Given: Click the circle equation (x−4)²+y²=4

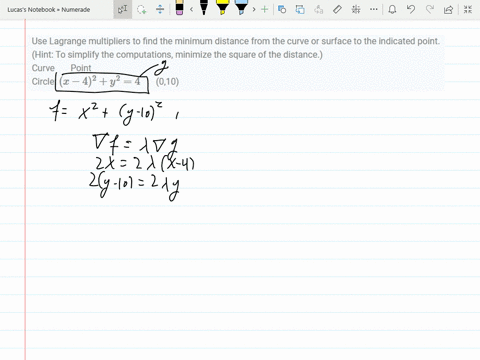Looking at the screenshot, I should pyautogui.click(x=100, y=82).
